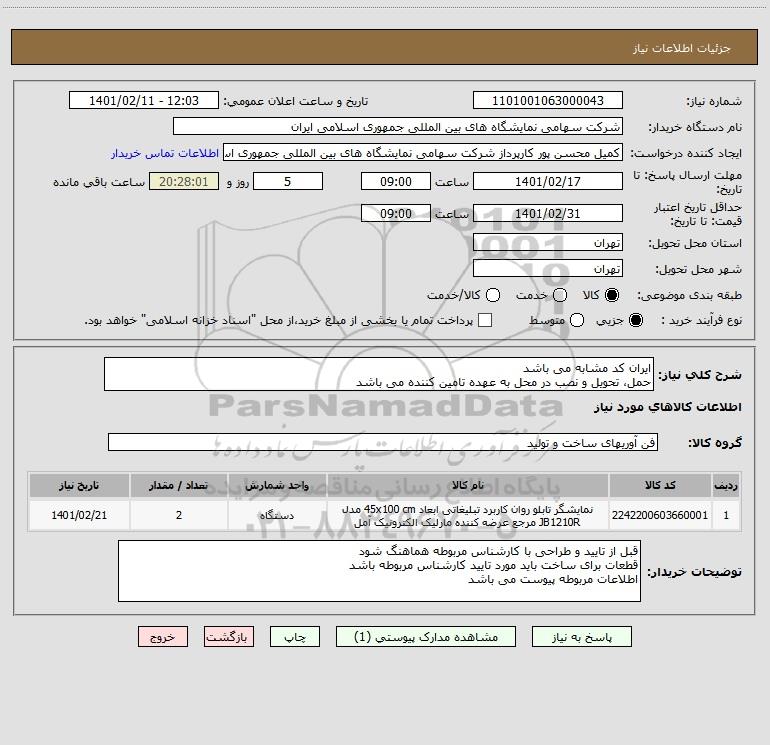Click the ایجاد کننده درخواست field
770x745 pixels.
(423, 153)
